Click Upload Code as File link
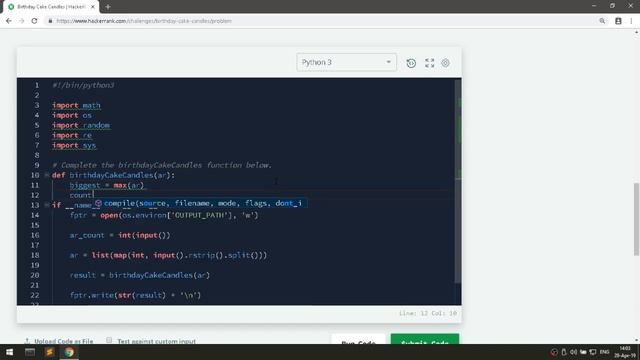The width and height of the screenshot is (640, 360). click(x=59, y=341)
